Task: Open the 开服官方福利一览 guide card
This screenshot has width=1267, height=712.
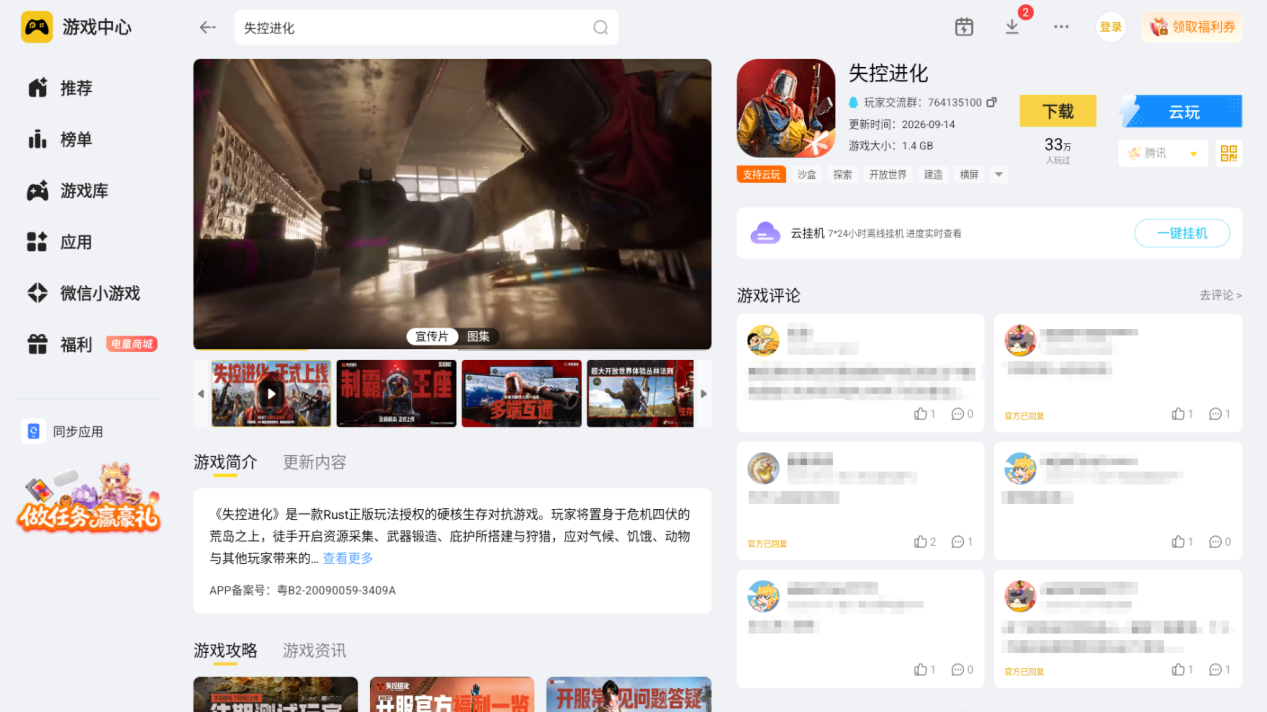Action: (x=452, y=694)
